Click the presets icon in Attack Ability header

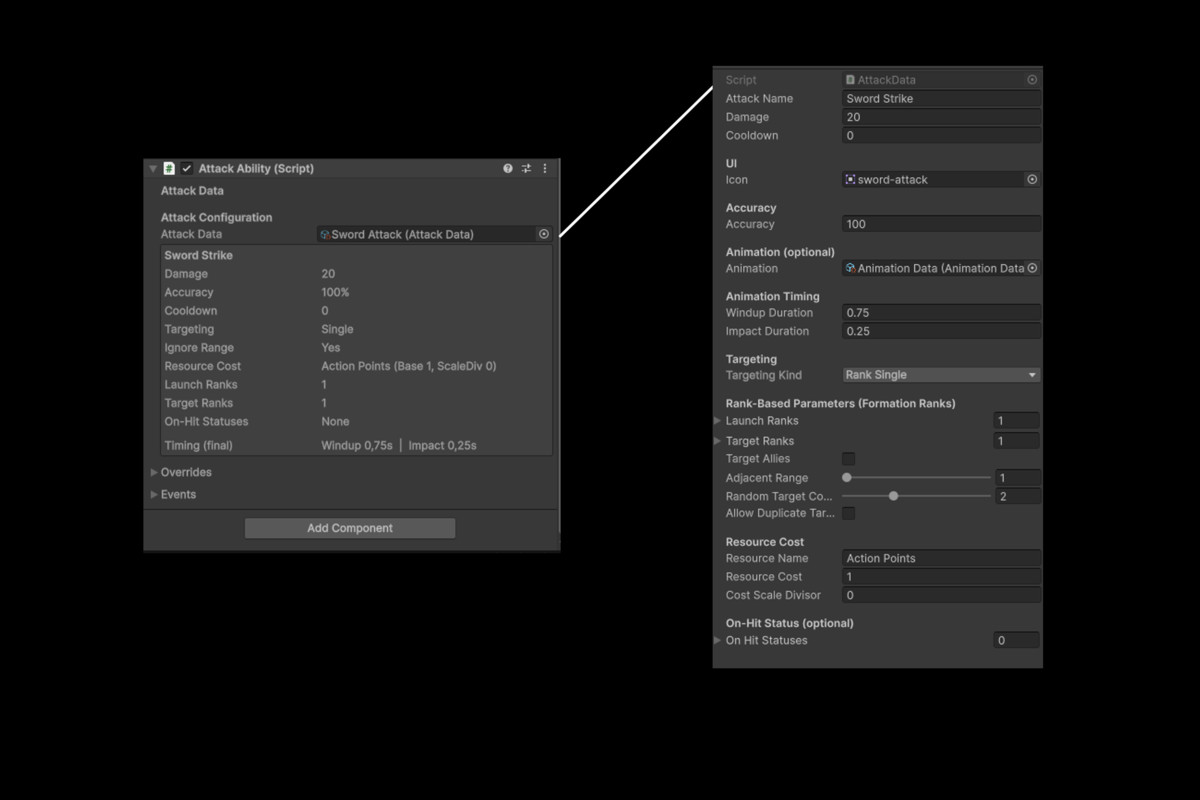pyautogui.click(x=525, y=168)
